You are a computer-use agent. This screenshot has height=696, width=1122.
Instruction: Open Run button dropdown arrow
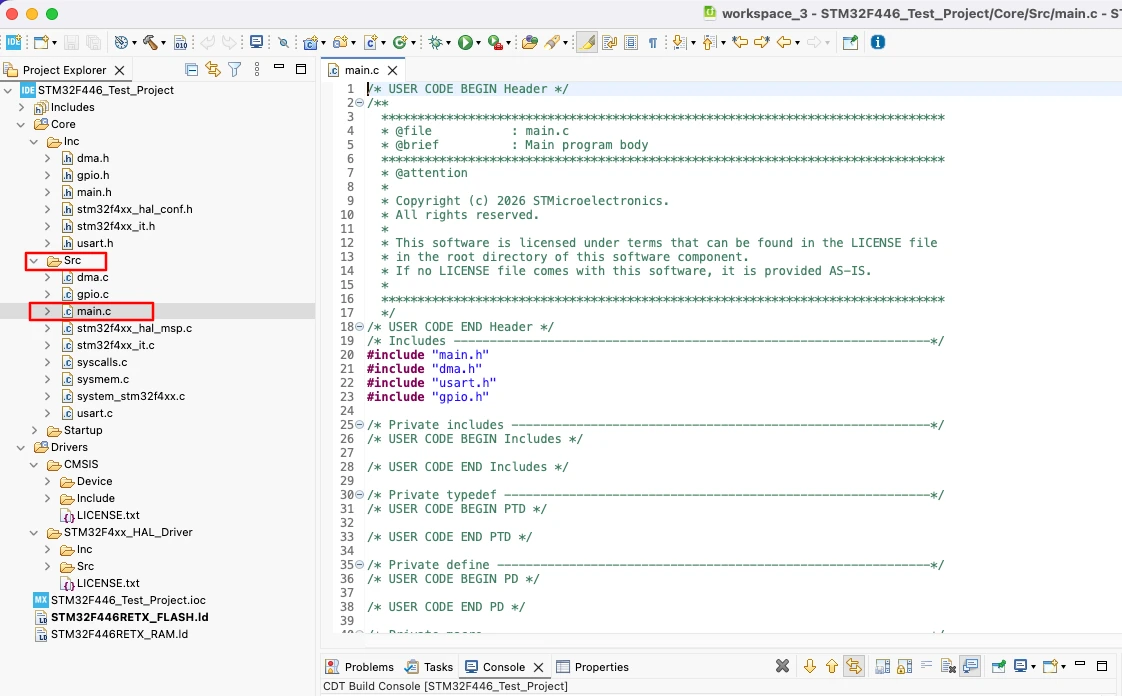[x=478, y=44]
